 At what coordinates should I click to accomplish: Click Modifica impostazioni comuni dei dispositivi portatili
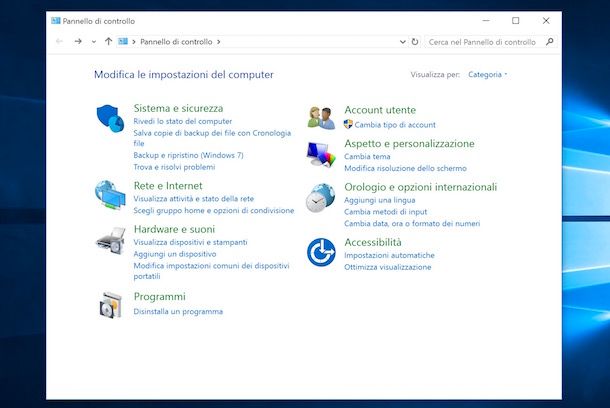point(211,271)
